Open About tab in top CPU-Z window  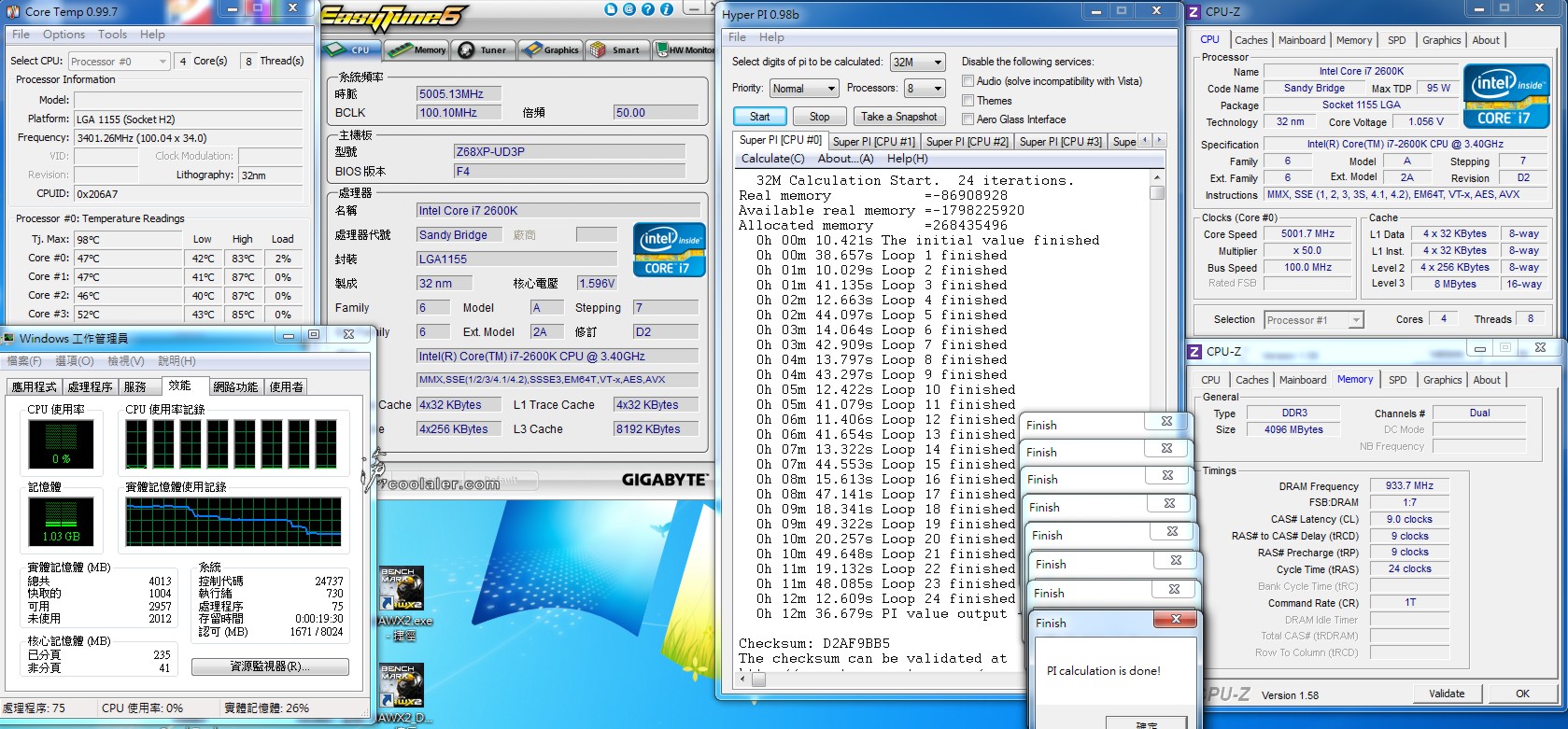click(x=1486, y=40)
